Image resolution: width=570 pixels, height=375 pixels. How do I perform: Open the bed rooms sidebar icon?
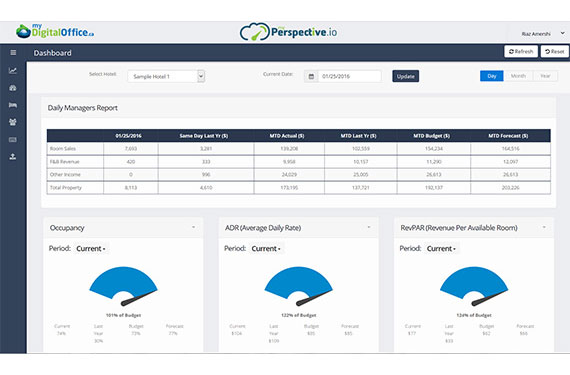click(x=13, y=105)
